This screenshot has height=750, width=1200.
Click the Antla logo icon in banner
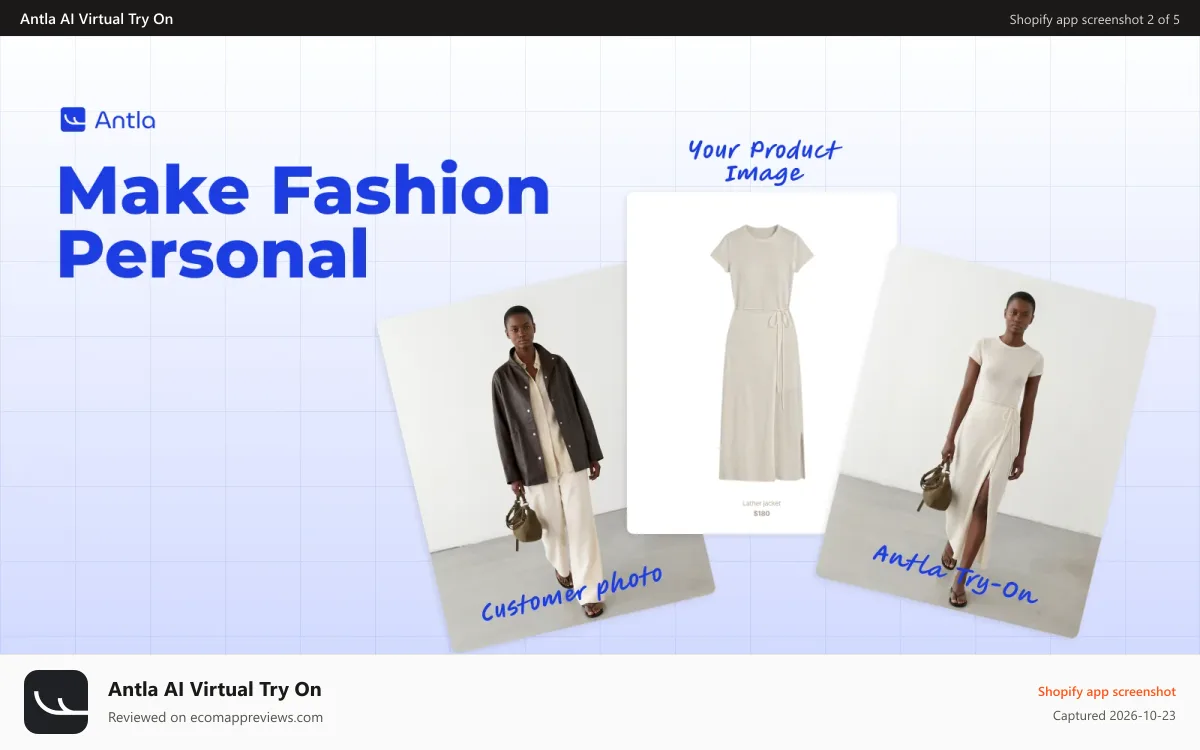[x=73, y=120]
